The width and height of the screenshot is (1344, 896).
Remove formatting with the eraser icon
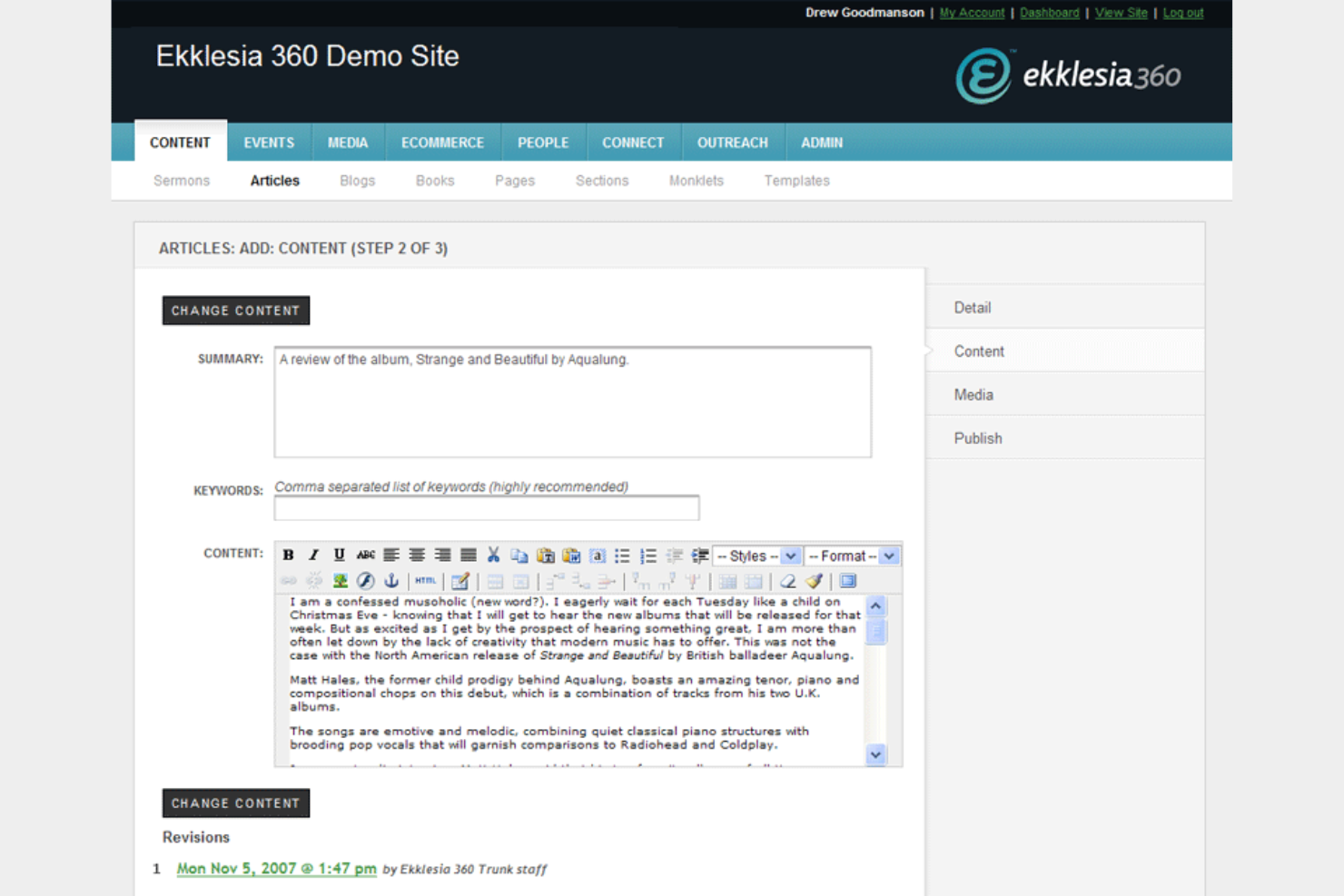click(x=787, y=581)
